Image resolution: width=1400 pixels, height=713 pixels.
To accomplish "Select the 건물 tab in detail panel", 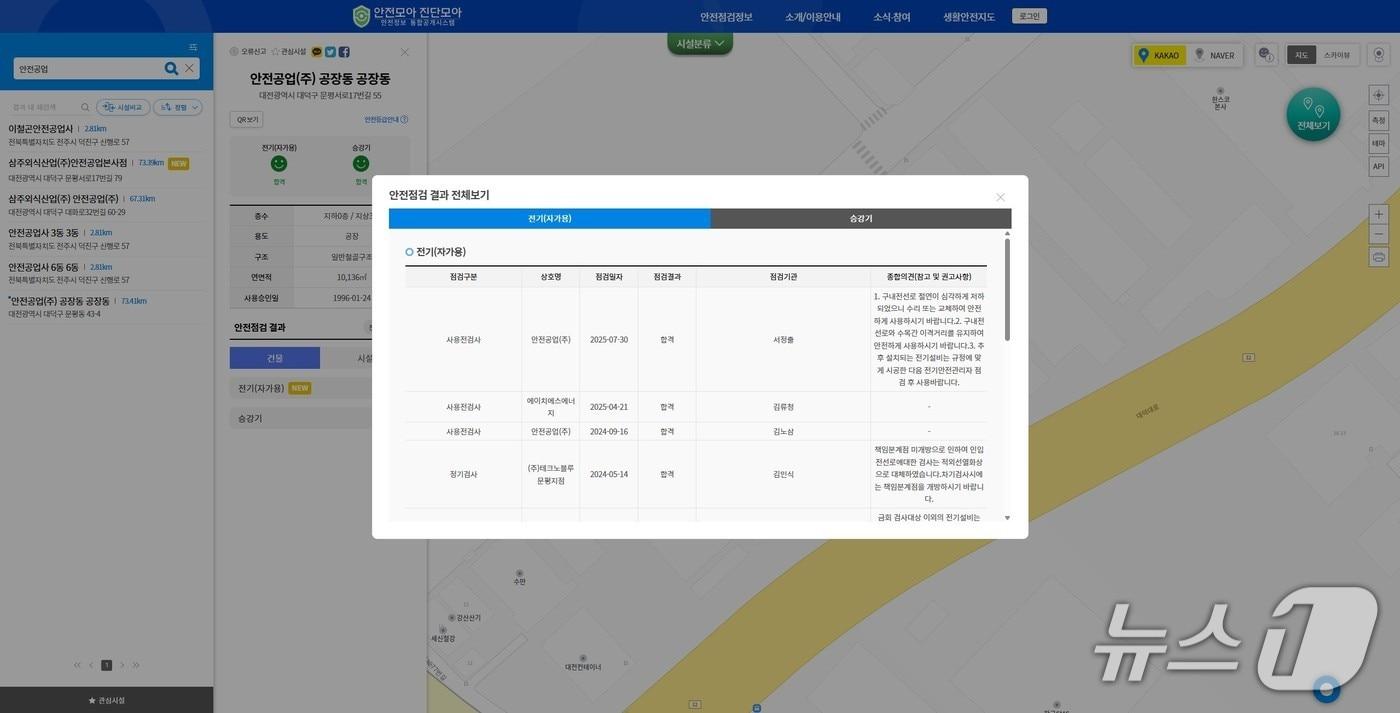I will 275,358.
